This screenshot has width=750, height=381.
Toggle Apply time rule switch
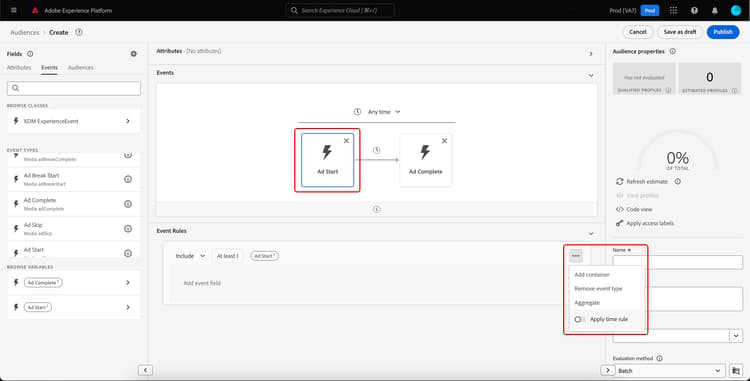579,319
